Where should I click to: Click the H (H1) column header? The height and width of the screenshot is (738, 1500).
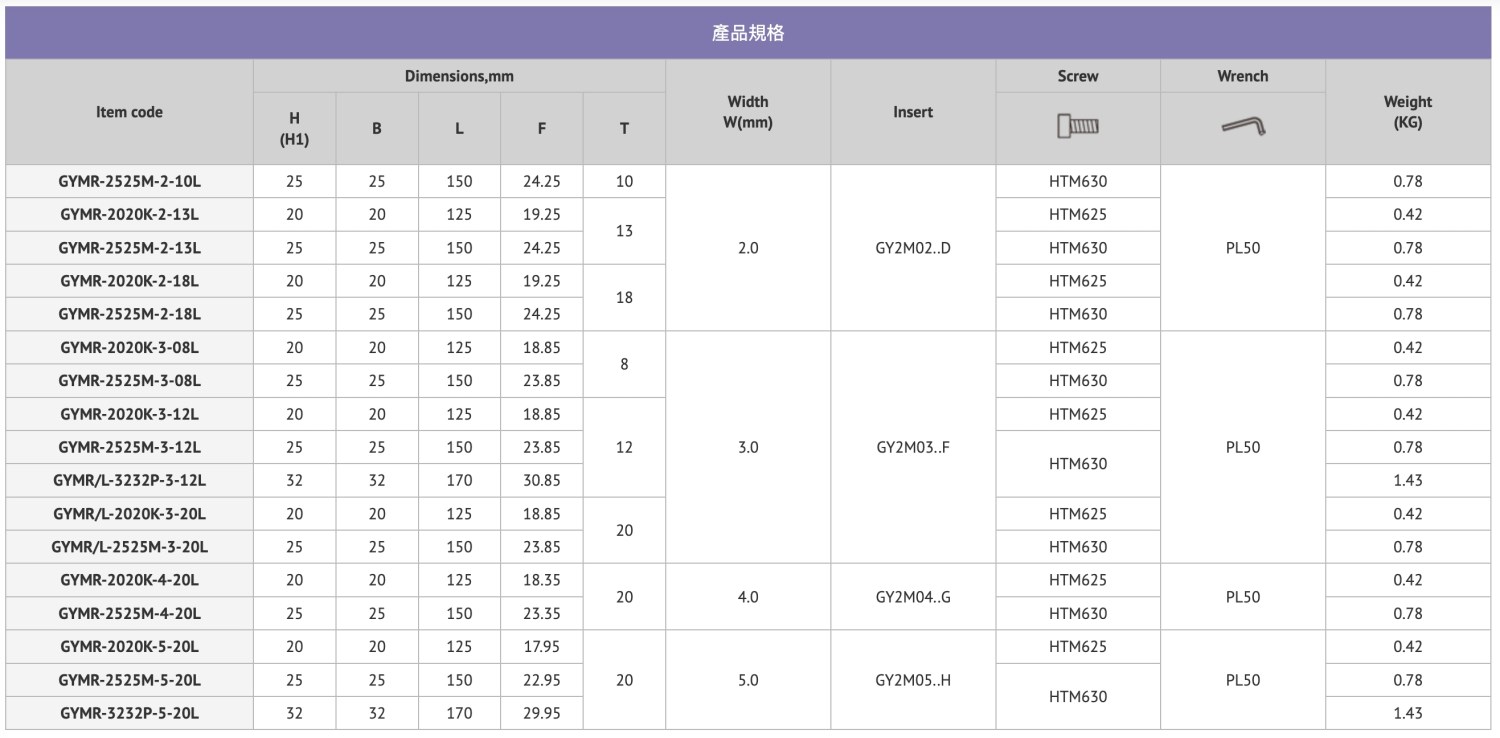point(294,129)
